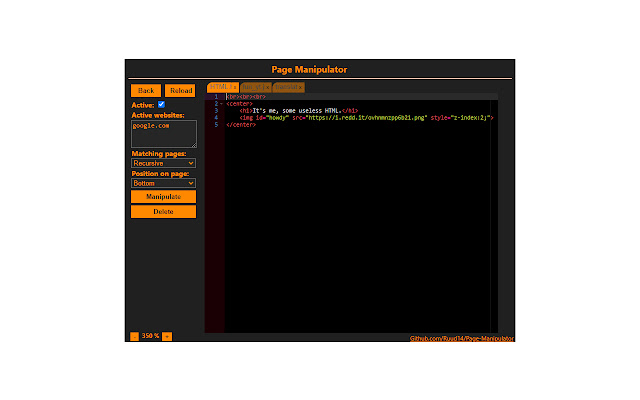
Task: Click the Delete button
Action: pyautogui.click(x=163, y=211)
